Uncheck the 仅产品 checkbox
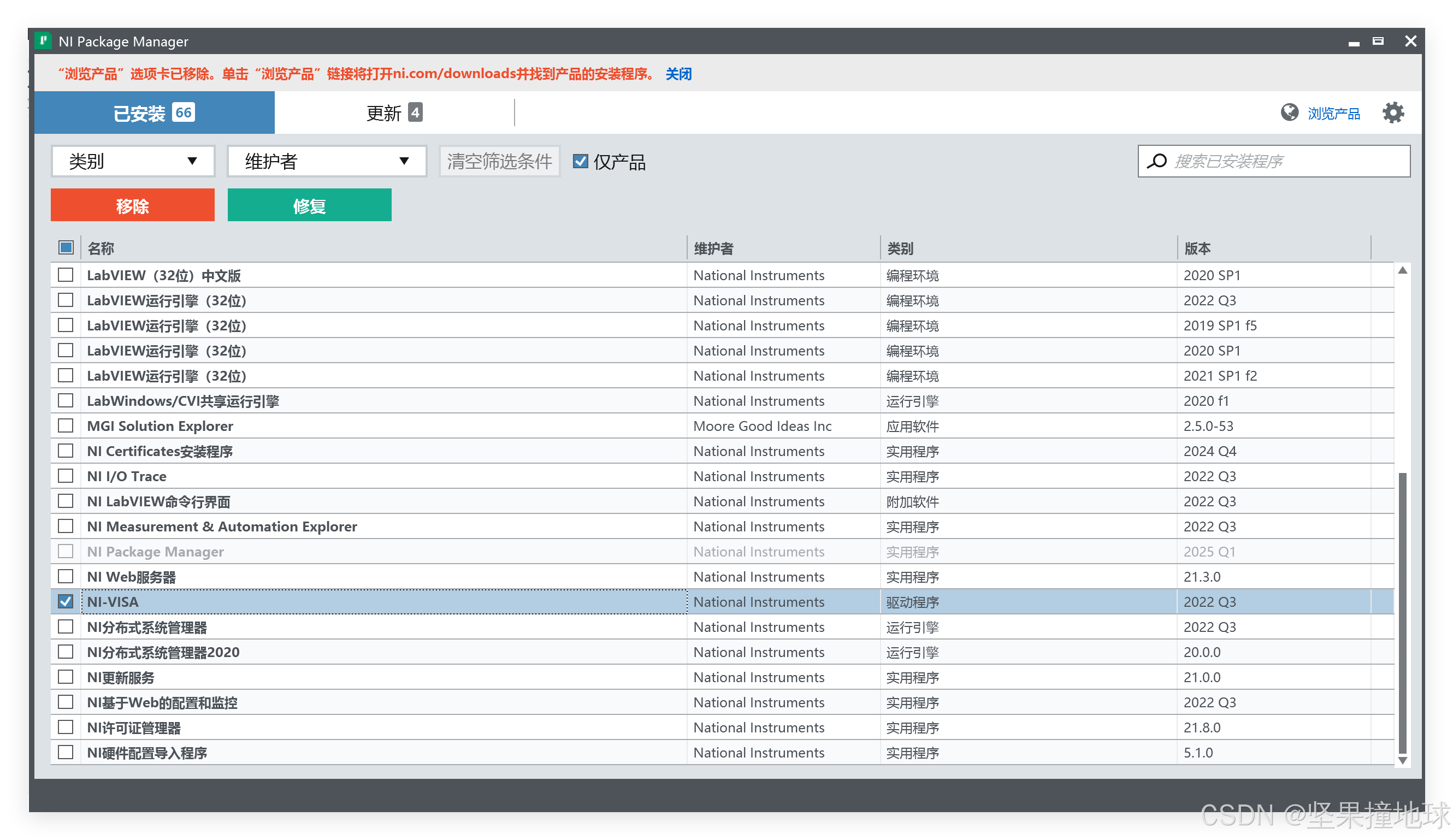 [x=580, y=162]
